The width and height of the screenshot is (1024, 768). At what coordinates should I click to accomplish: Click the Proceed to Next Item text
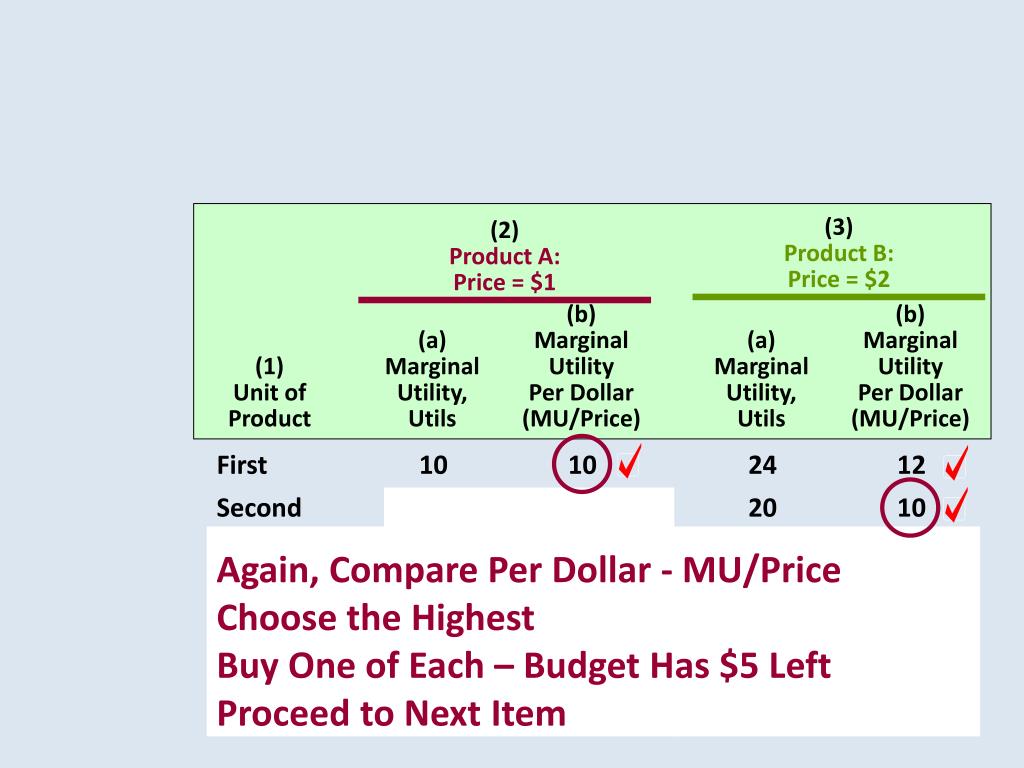tap(391, 713)
